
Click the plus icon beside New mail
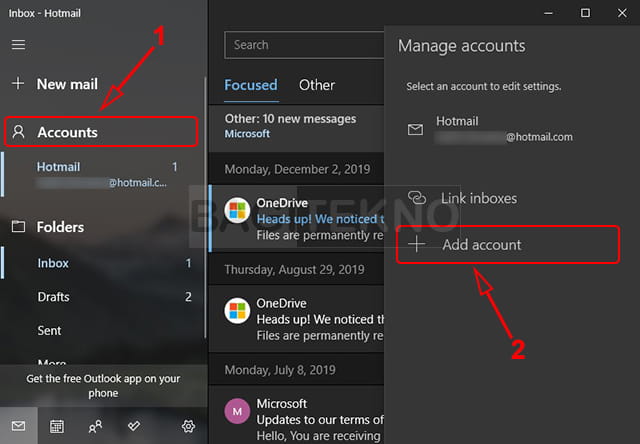pos(18,83)
